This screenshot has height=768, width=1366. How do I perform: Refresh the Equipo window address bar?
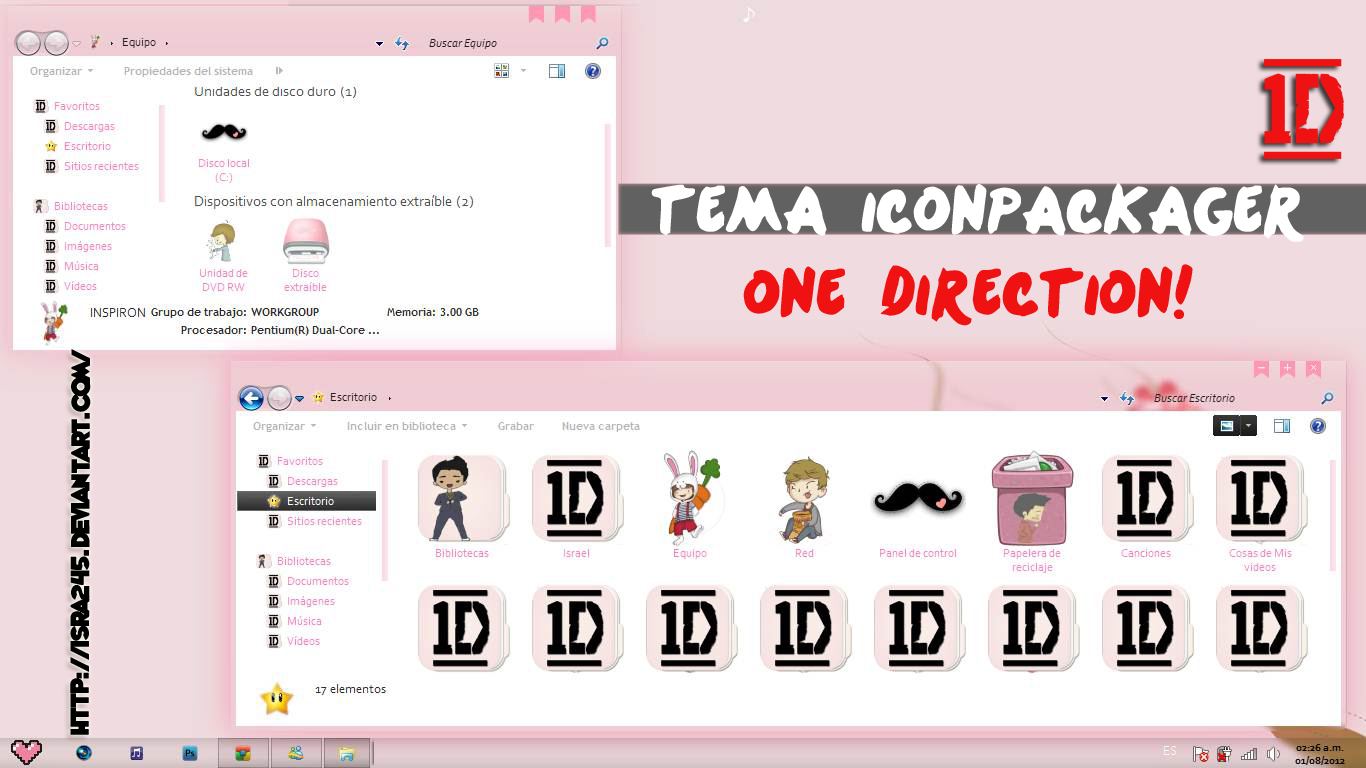402,43
